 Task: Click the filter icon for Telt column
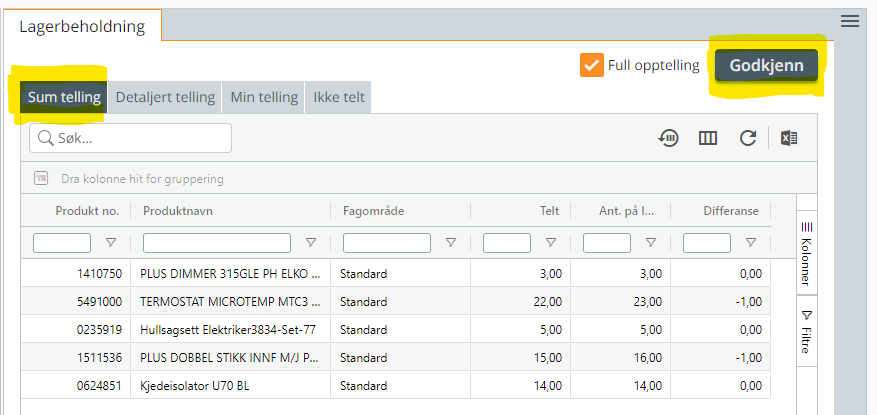tap(551, 243)
